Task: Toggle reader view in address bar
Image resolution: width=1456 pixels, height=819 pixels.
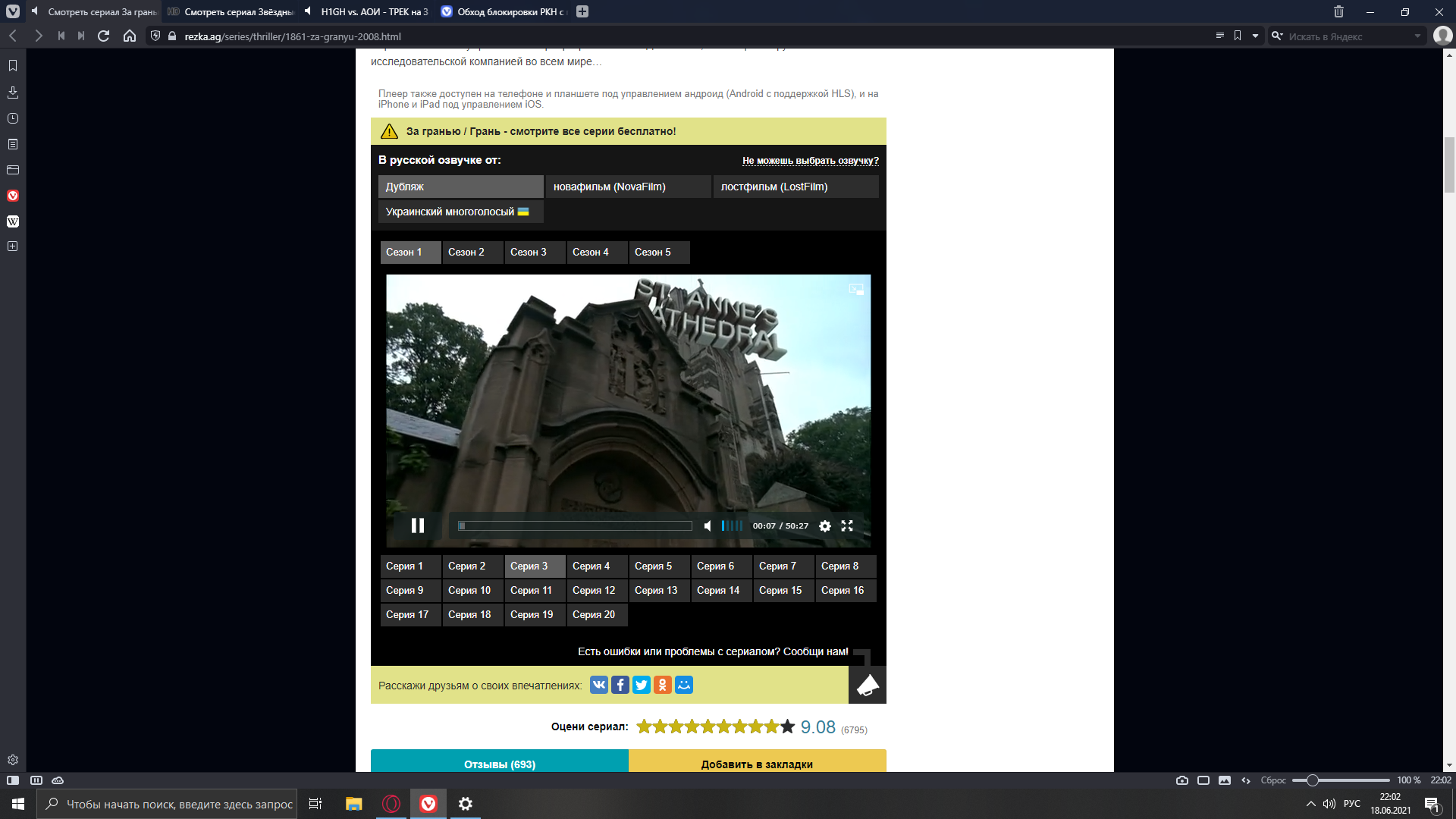Action: pos(1219,36)
